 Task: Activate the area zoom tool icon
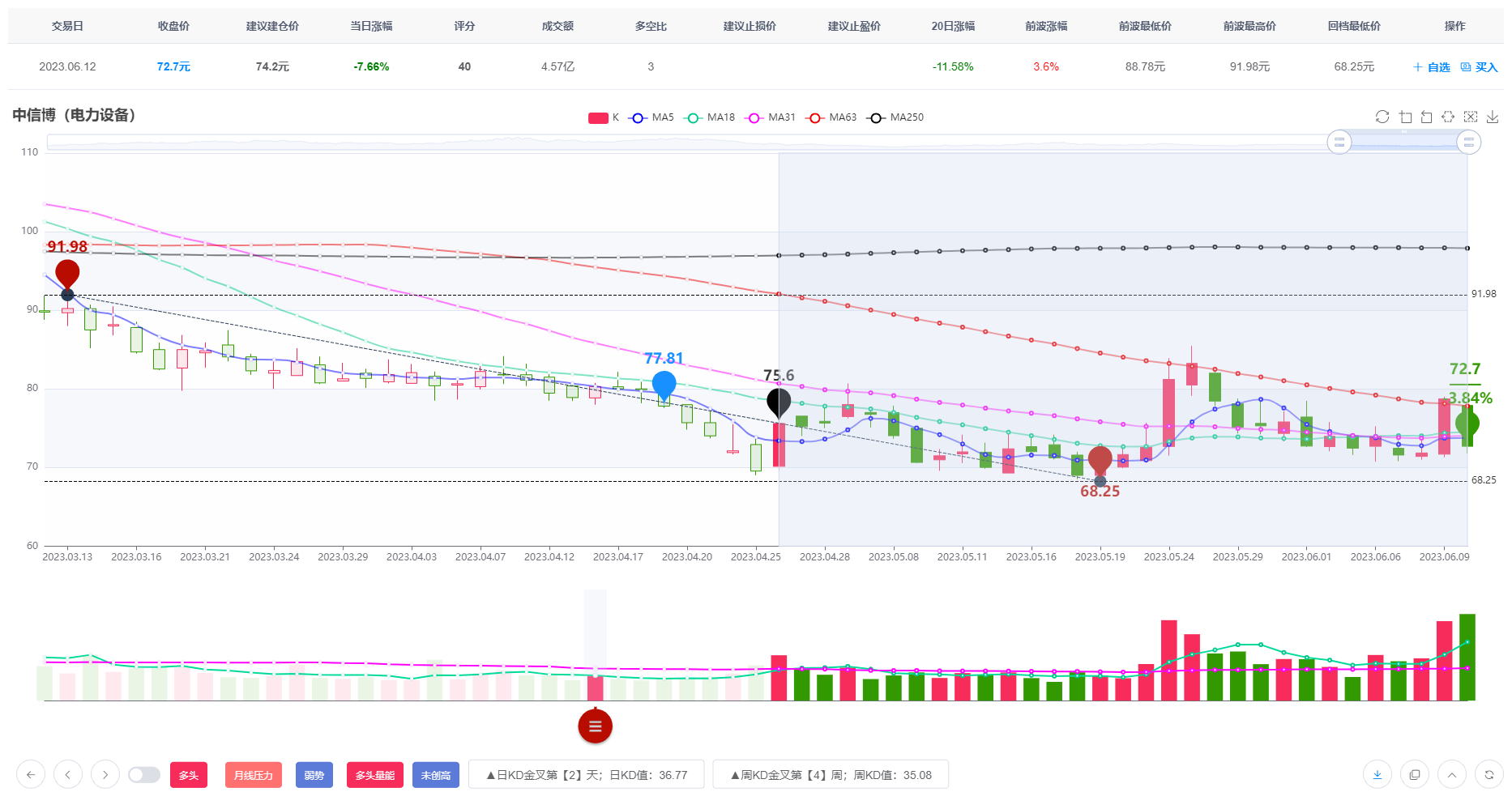1406,117
